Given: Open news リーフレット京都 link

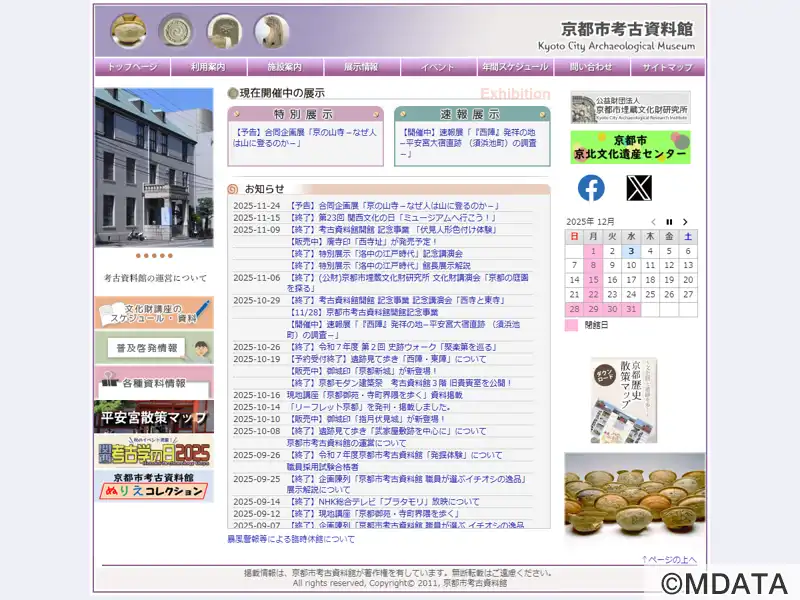Looking at the screenshot, I should 368,407.
